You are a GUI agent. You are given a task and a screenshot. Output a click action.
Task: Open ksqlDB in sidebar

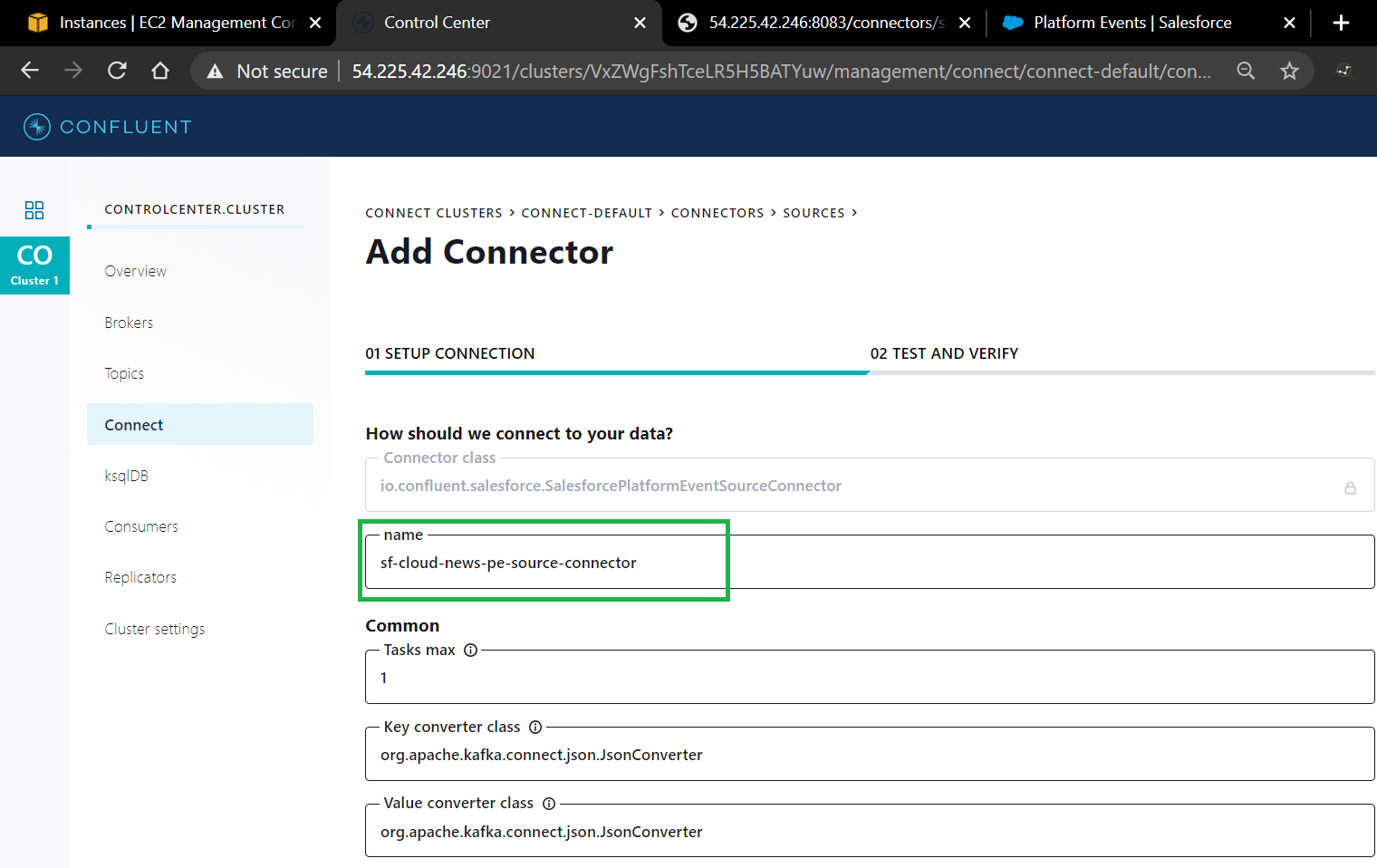(126, 476)
